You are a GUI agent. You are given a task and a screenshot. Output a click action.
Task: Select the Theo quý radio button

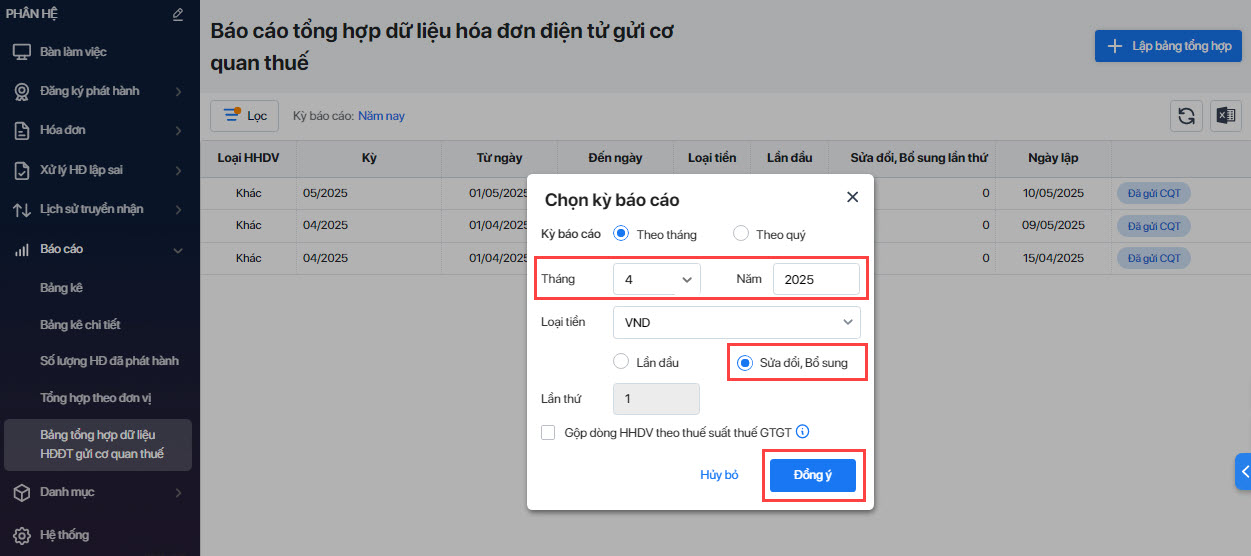tap(741, 234)
